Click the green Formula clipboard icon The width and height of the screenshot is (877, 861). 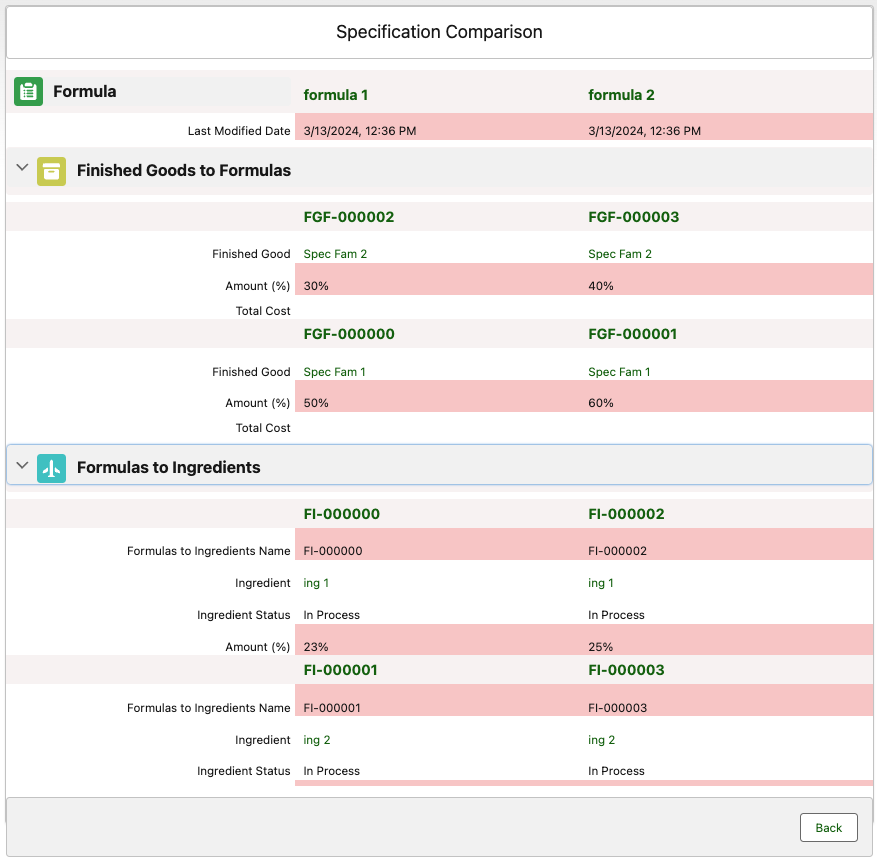point(28,92)
